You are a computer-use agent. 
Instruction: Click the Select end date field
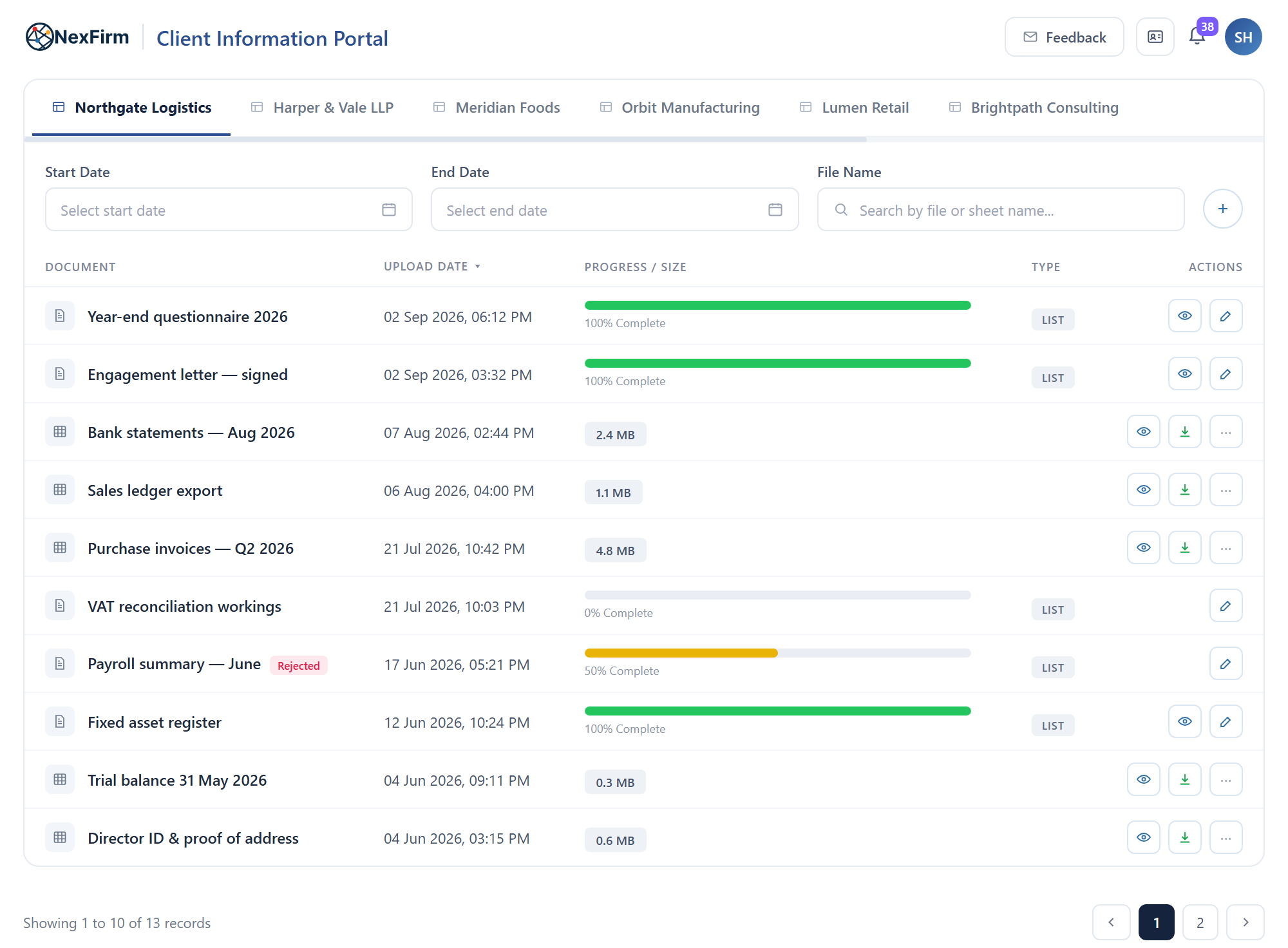click(x=614, y=209)
